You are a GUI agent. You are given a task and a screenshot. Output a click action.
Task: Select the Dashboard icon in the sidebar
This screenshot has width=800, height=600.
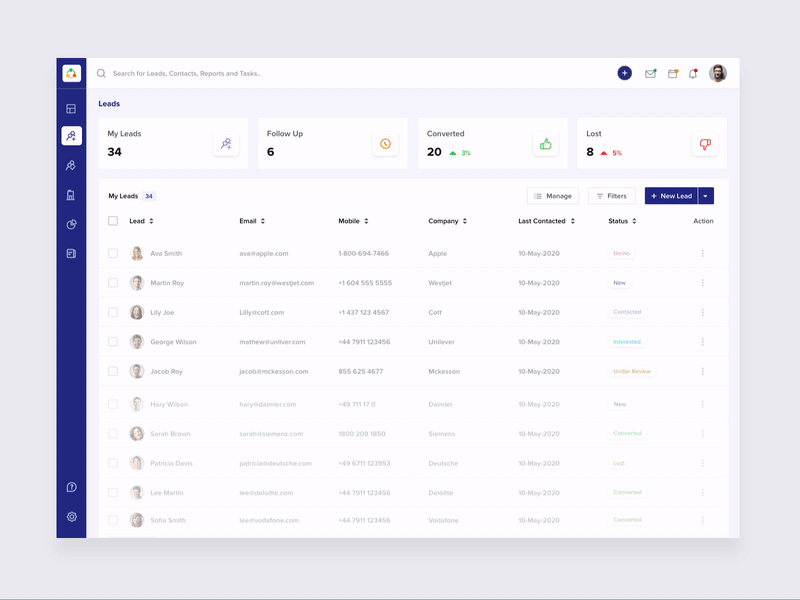[x=72, y=108]
